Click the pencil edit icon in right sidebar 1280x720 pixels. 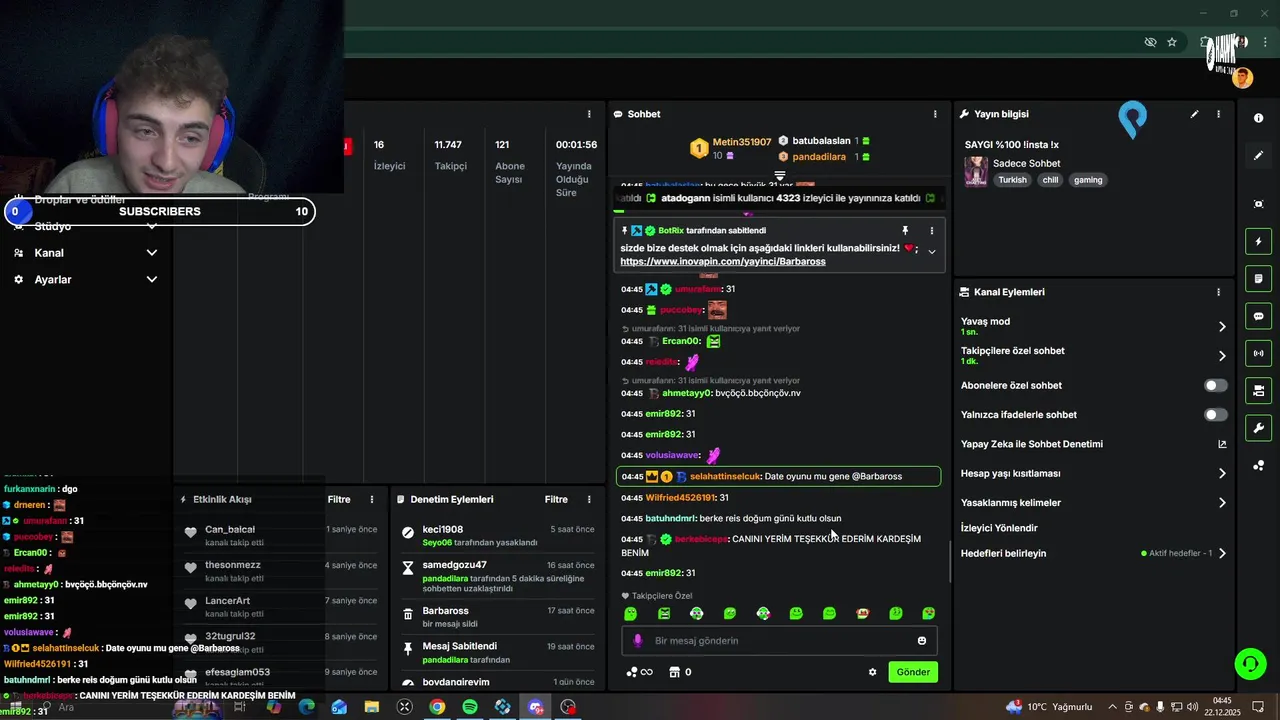point(1258,156)
